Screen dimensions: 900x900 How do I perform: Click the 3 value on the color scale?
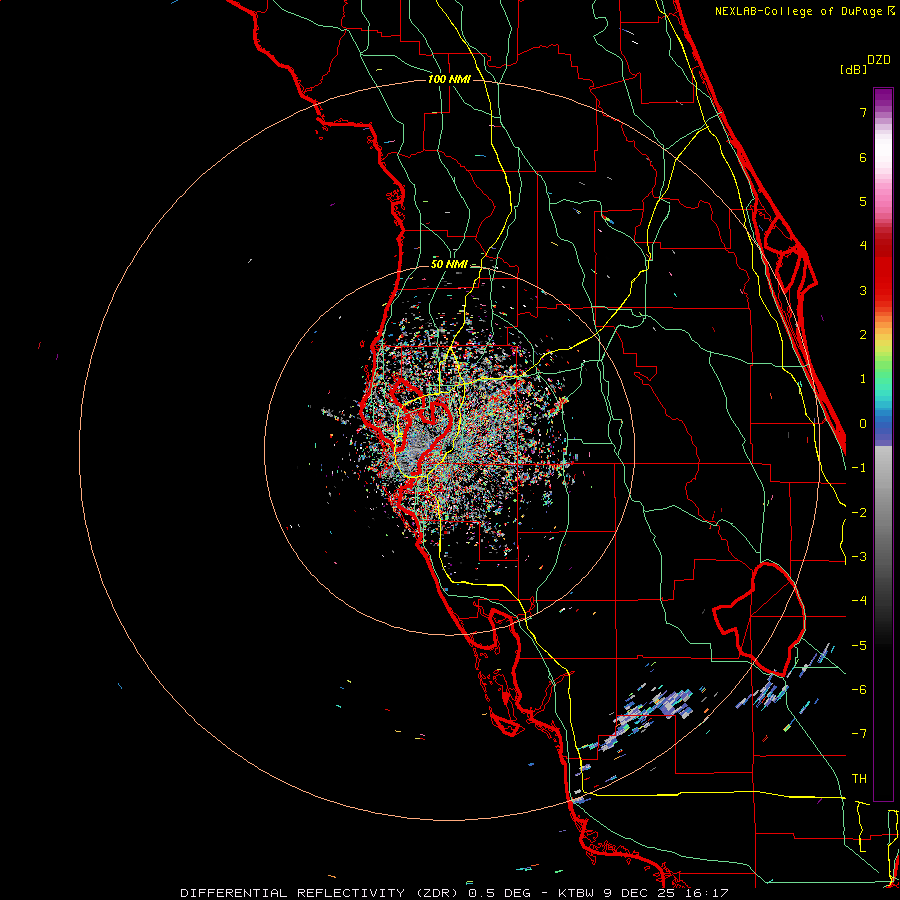863,290
